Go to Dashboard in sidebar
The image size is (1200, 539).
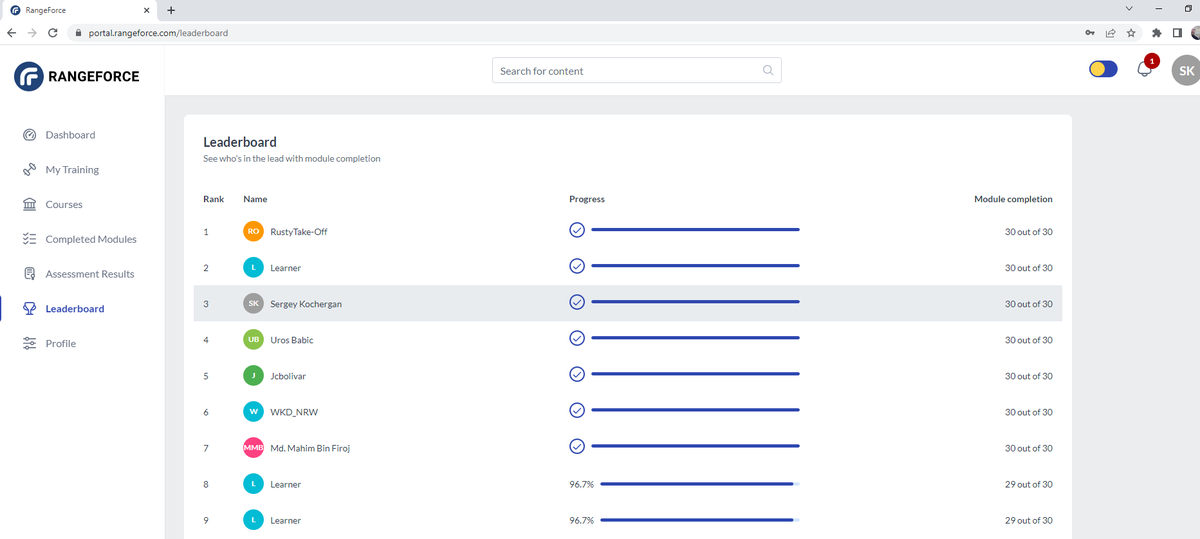click(x=70, y=135)
